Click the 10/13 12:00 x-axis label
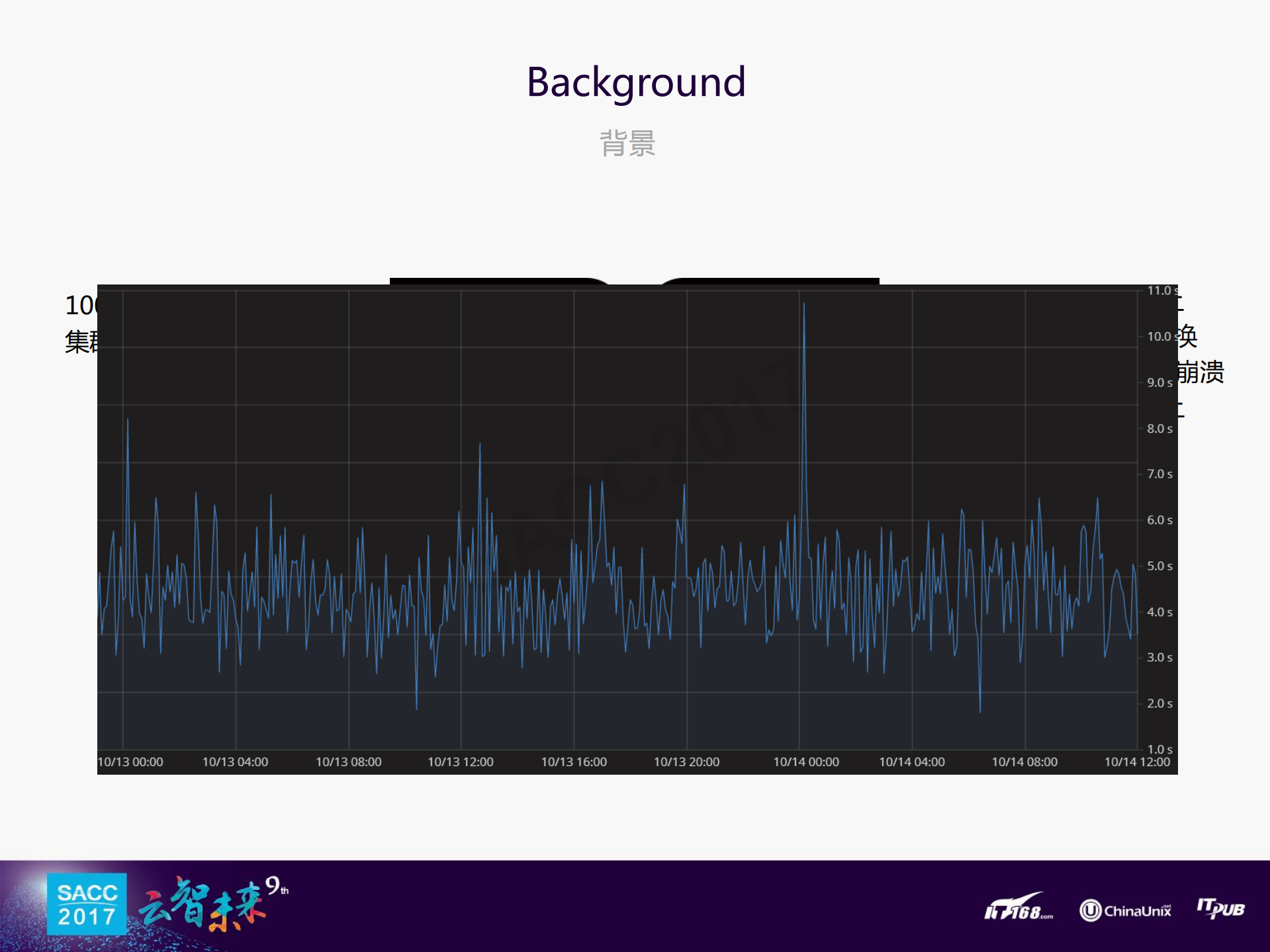 [x=461, y=762]
